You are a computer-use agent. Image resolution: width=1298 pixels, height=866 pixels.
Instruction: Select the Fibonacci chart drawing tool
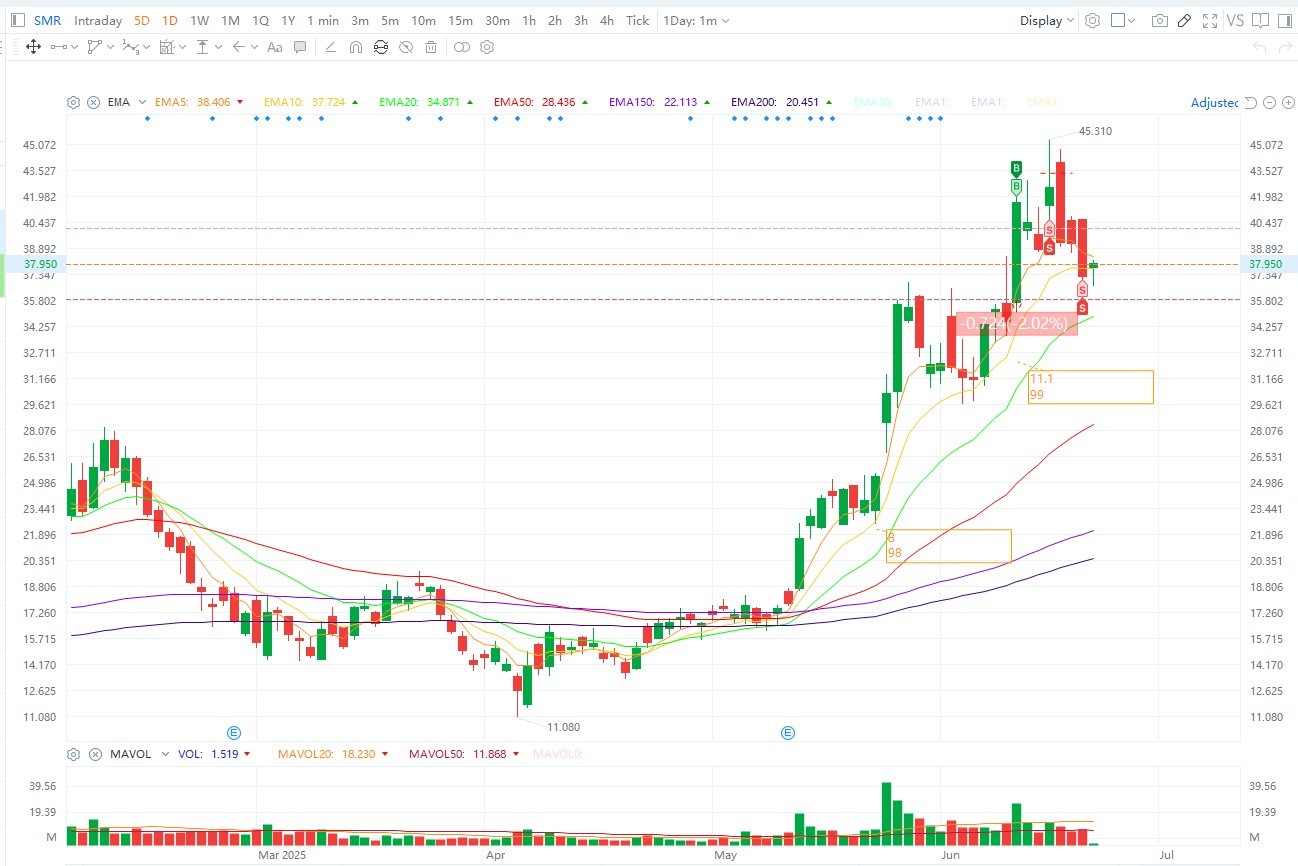pos(166,47)
